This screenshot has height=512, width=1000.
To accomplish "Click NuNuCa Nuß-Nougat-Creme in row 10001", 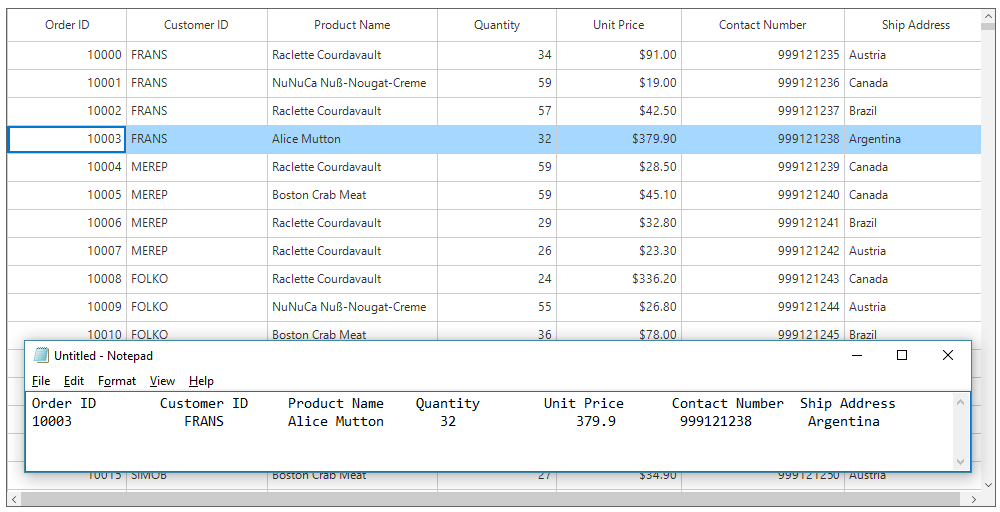I will click(353, 84).
